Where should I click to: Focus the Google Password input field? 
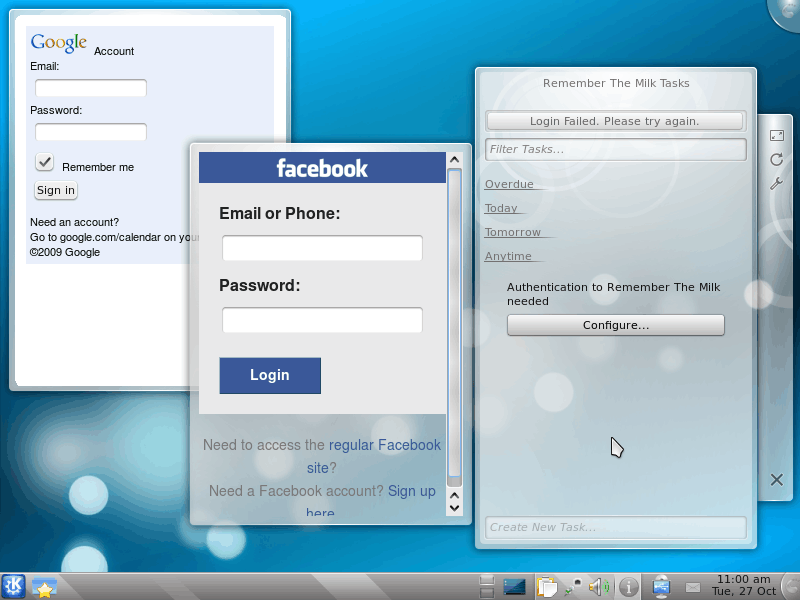[x=91, y=132]
